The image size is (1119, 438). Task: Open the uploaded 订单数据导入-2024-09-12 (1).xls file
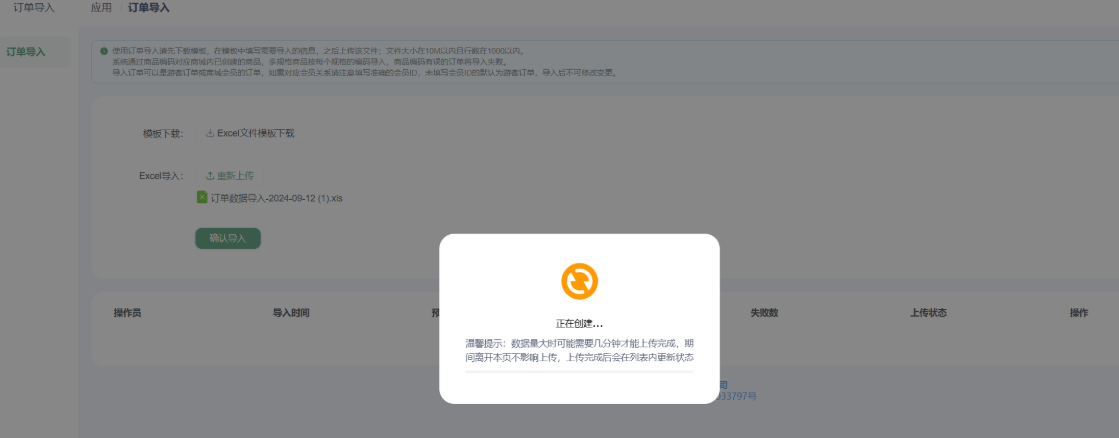pos(276,198)
